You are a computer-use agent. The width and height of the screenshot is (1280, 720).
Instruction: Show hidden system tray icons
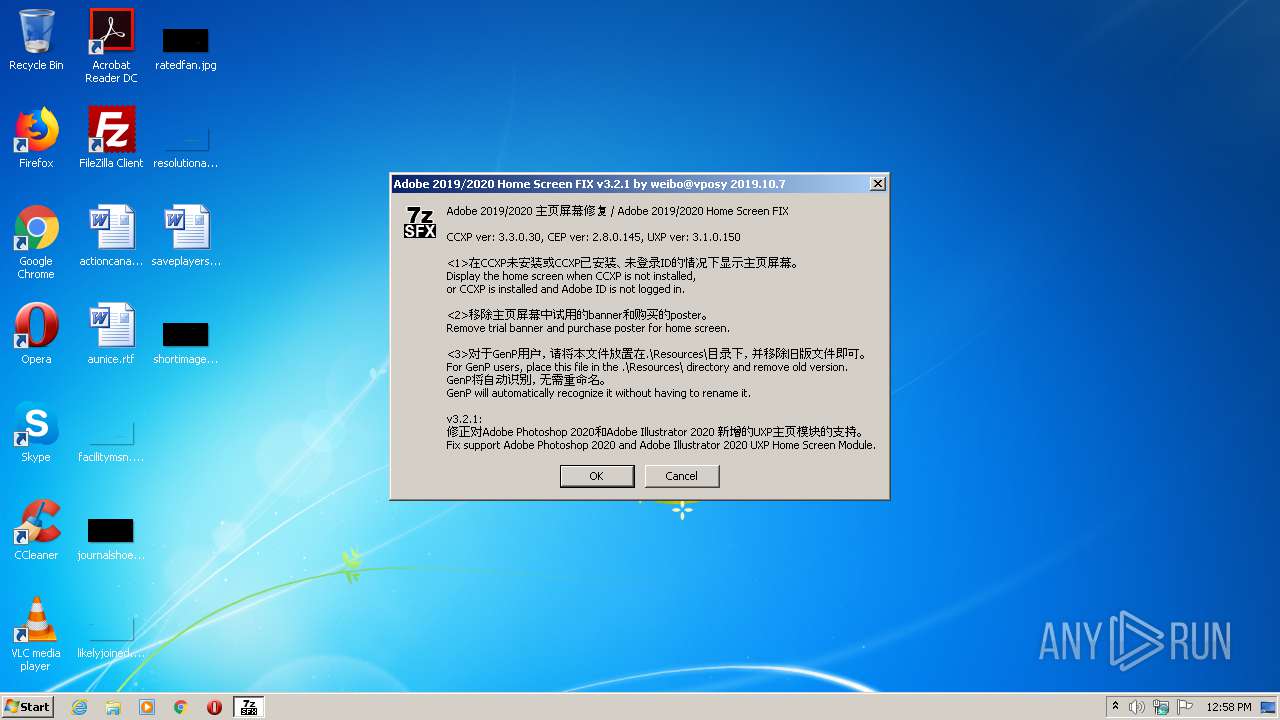click(1115, 707)
